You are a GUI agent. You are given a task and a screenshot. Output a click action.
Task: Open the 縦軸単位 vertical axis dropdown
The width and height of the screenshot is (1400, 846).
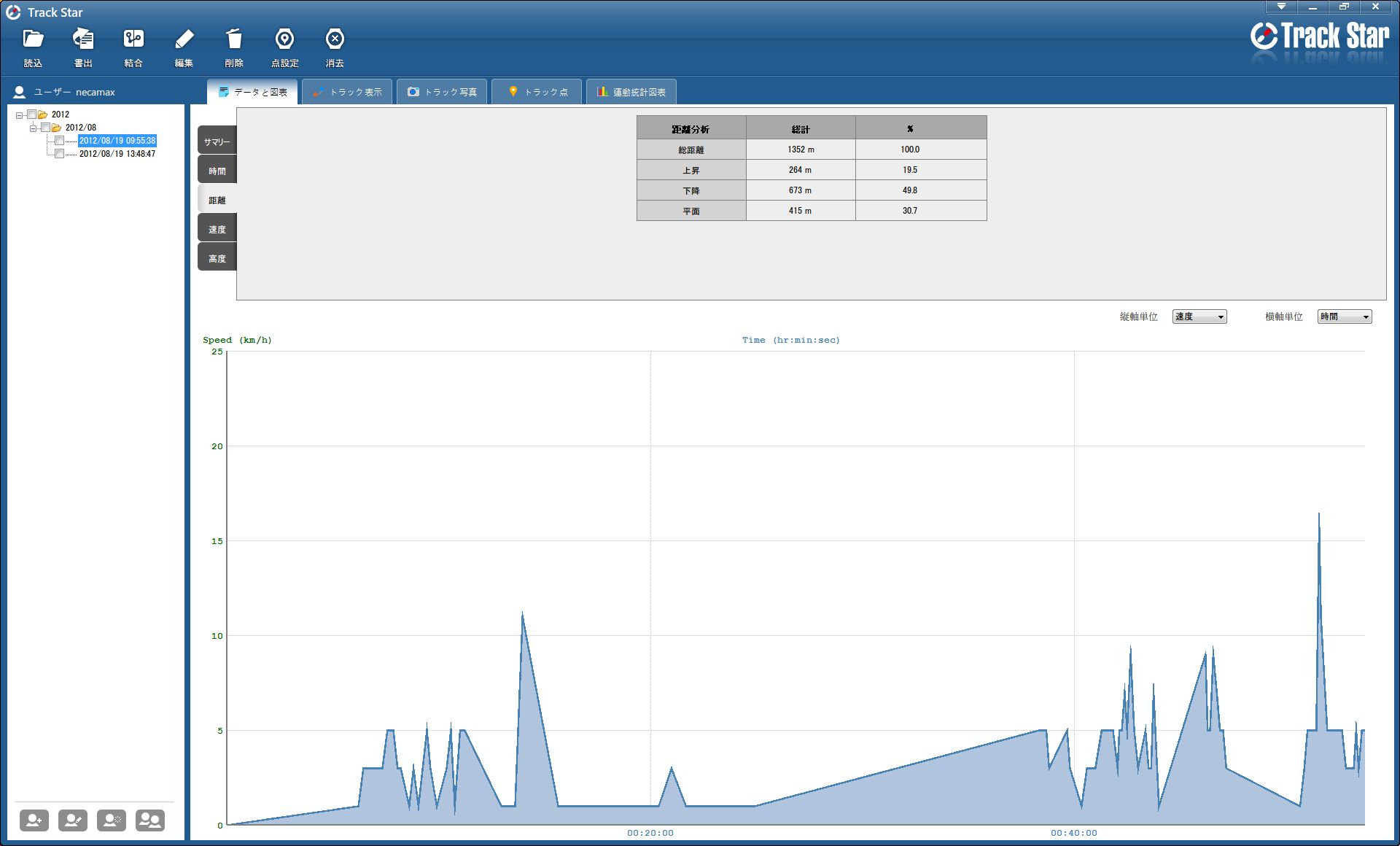[1199, 317]
